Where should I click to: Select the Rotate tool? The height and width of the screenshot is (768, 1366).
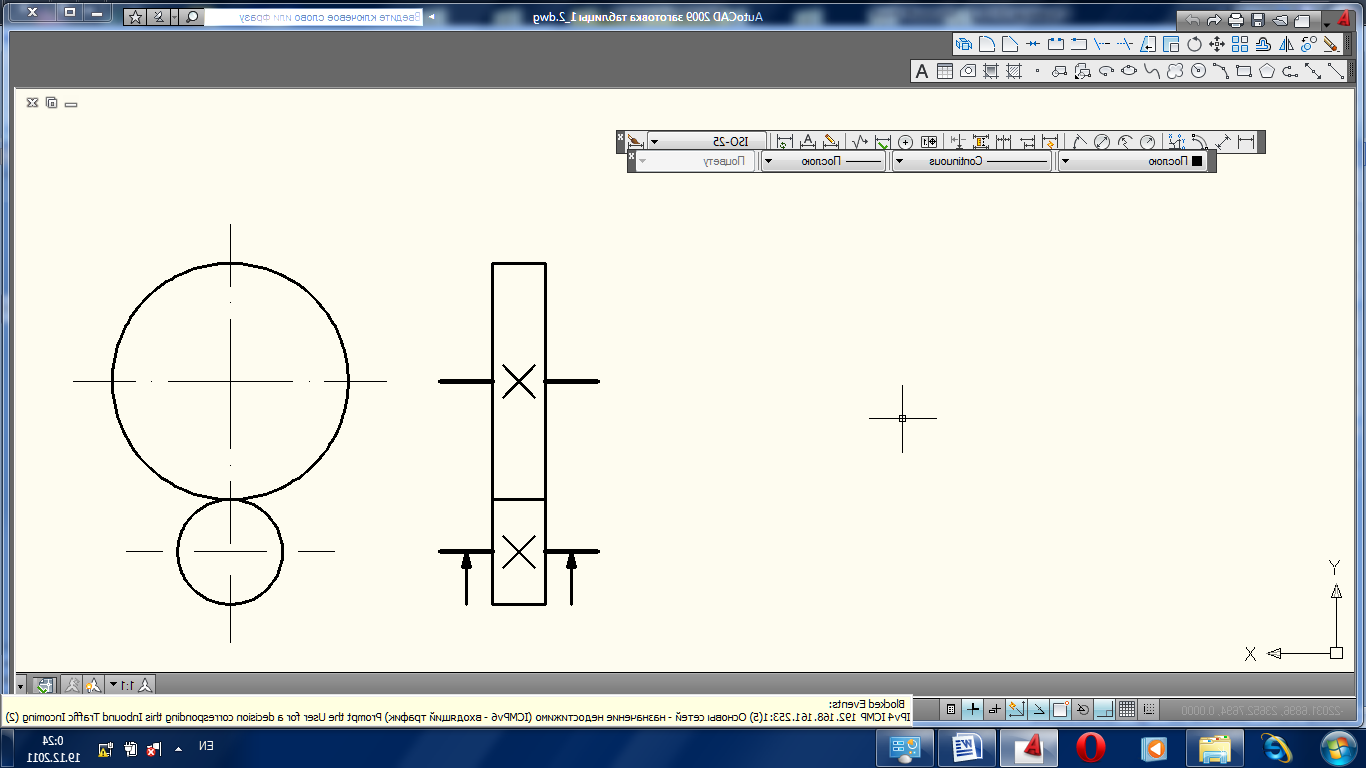point(1194,44)
